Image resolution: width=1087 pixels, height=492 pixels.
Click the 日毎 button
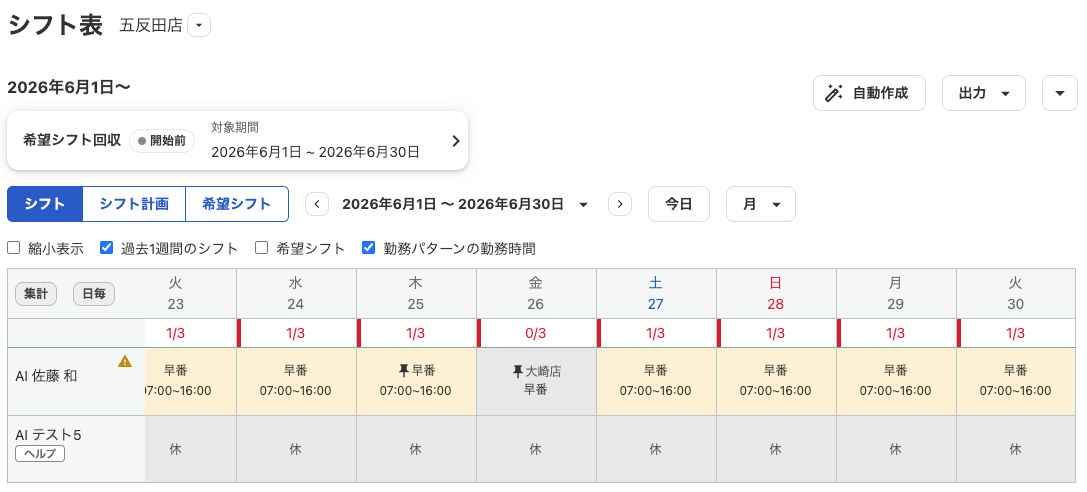[x=94, y=294]
